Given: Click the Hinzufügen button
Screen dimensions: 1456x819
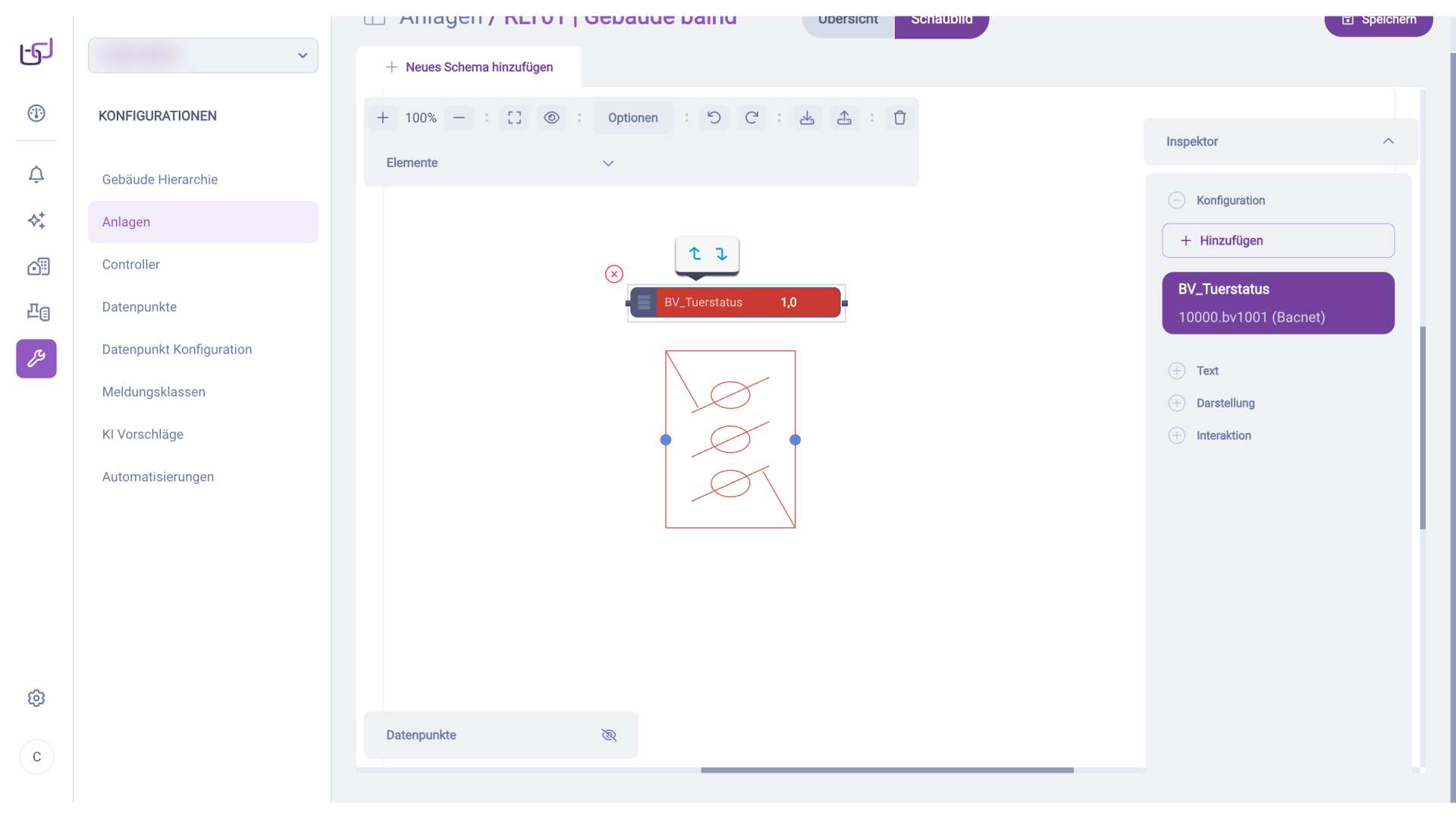Looking at the screenshot, I should point(1278,240).
